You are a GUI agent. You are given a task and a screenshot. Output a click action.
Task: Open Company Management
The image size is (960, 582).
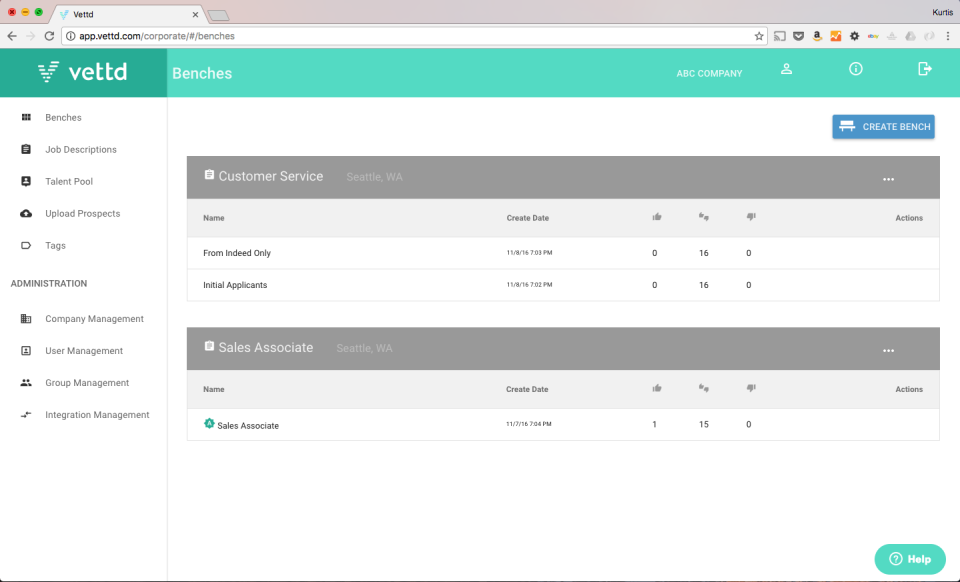pyautogui.click(x=94, y=319)
